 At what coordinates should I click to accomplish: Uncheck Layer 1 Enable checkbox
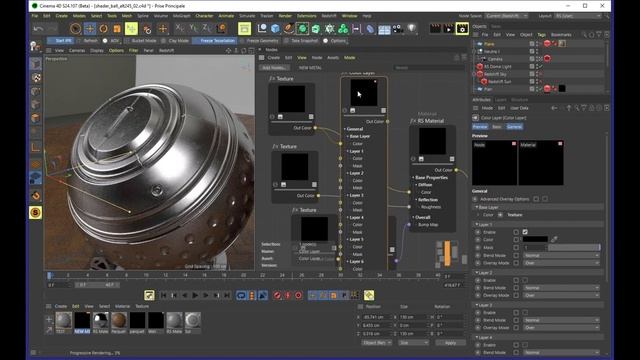tap(525, 232)
